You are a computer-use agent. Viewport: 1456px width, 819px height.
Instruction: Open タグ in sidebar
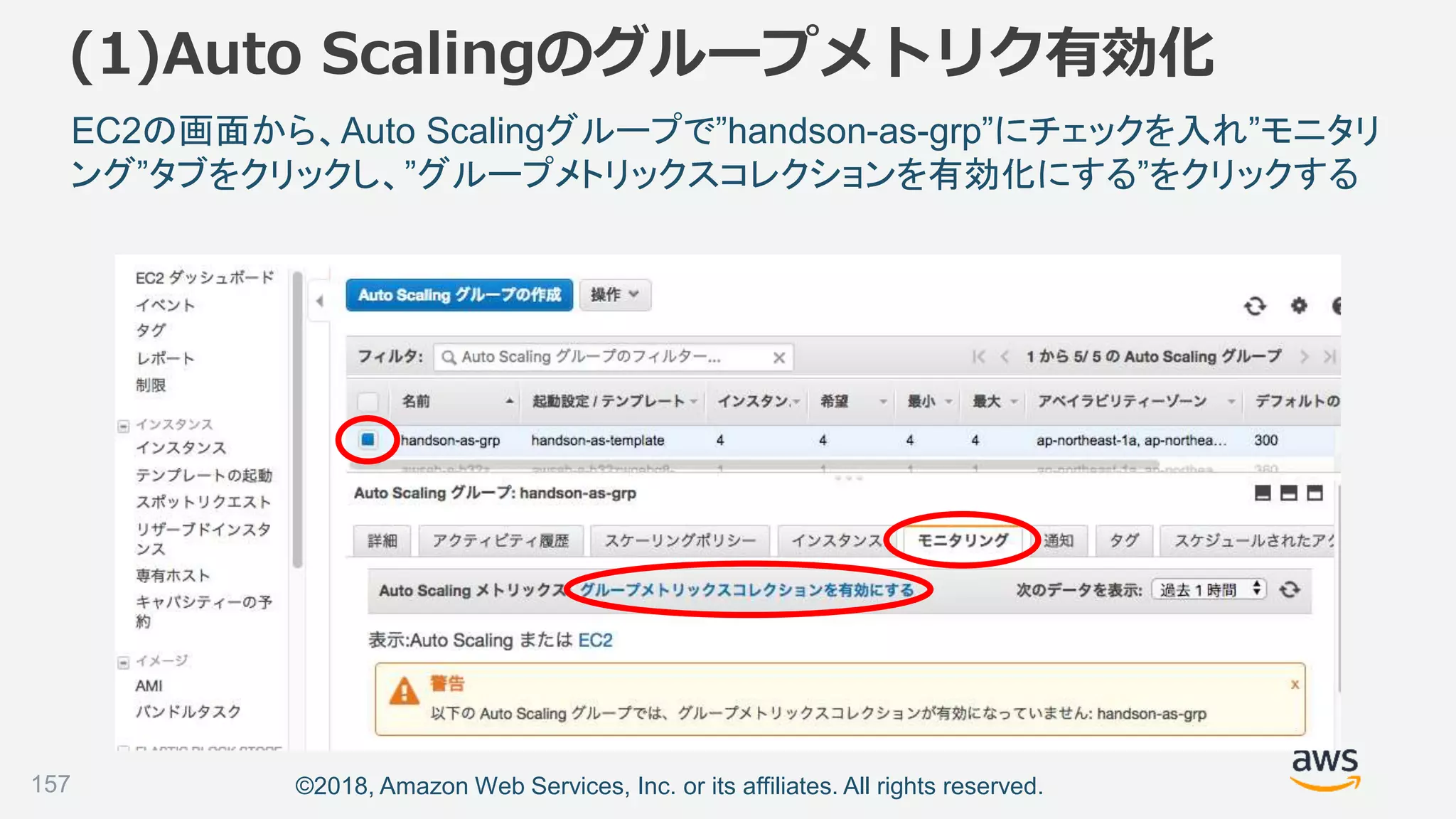(150, 331)
